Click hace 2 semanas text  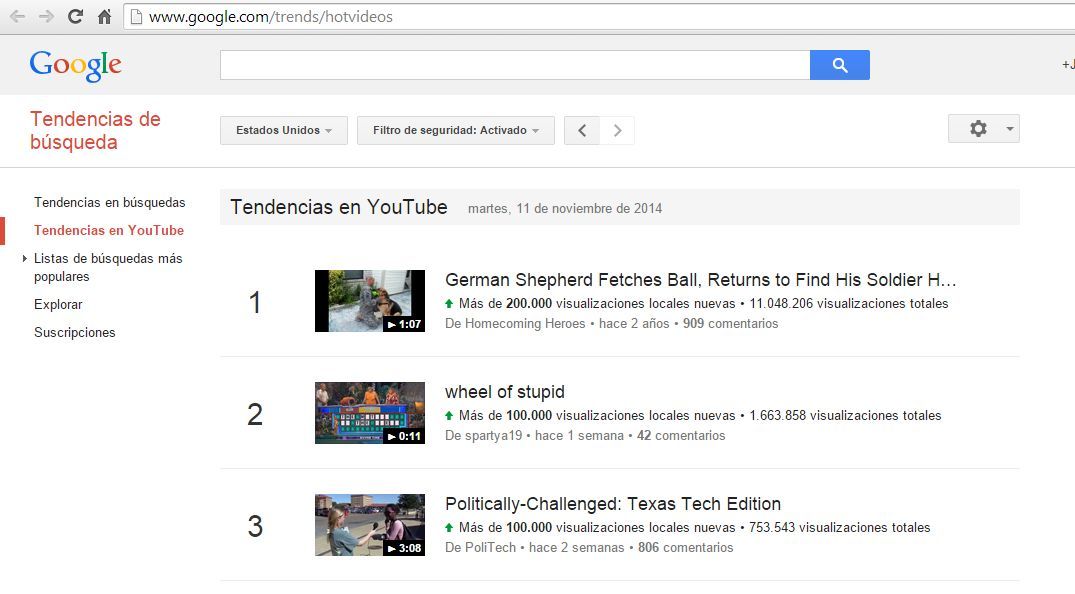577,547
